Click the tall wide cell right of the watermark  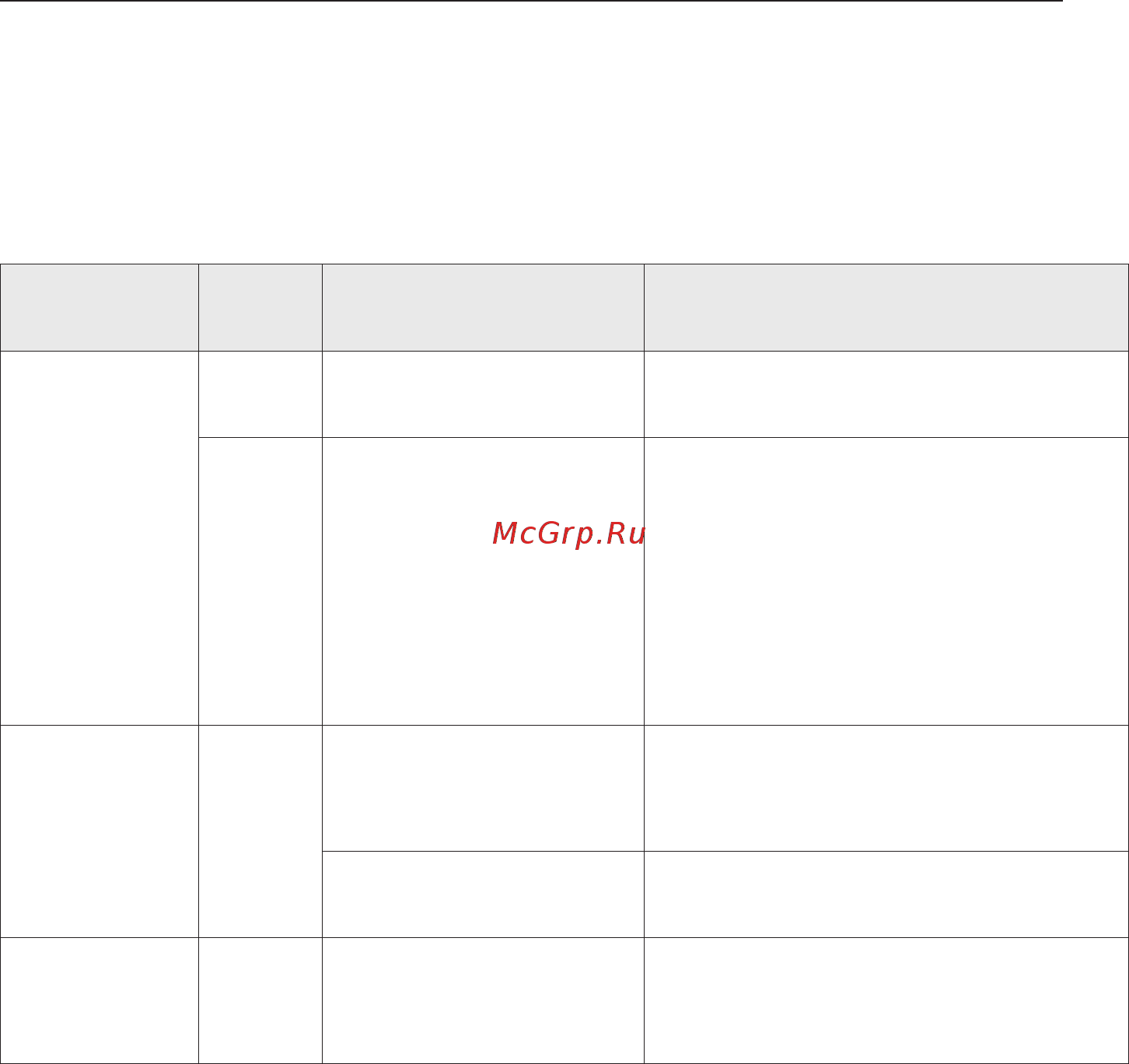click(886, 582)
